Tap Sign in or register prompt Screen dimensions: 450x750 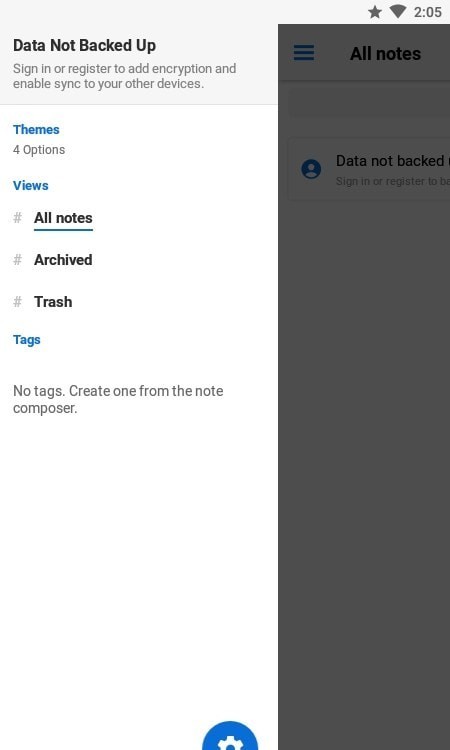pyautogui.click(x=124, y=76)
